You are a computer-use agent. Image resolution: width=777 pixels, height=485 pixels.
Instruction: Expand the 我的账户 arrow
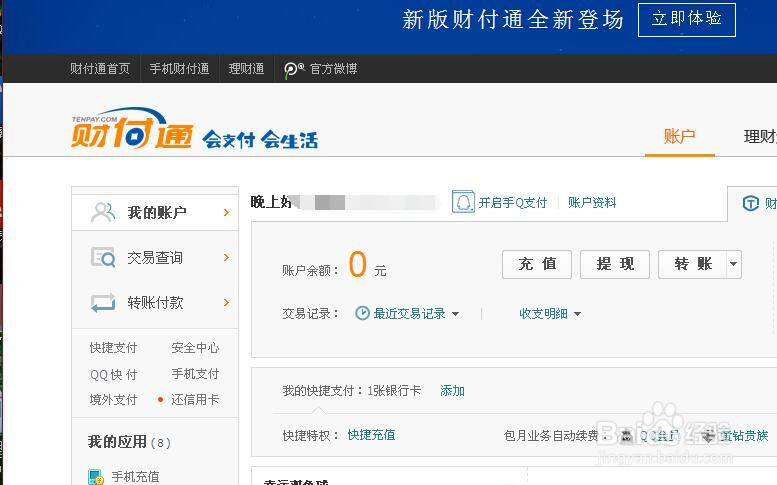tap(226, 213)
